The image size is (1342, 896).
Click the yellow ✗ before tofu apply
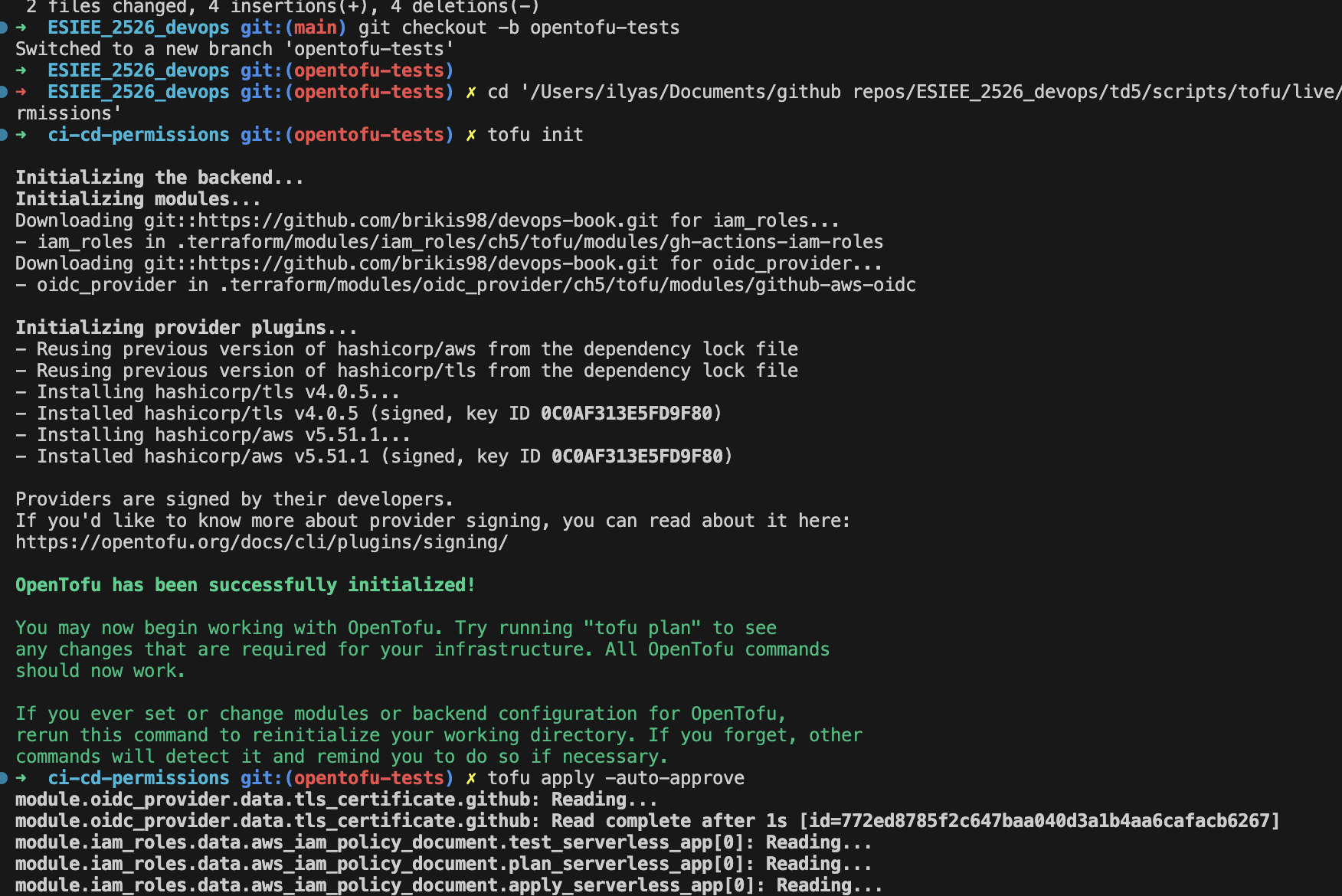[471, 779]
